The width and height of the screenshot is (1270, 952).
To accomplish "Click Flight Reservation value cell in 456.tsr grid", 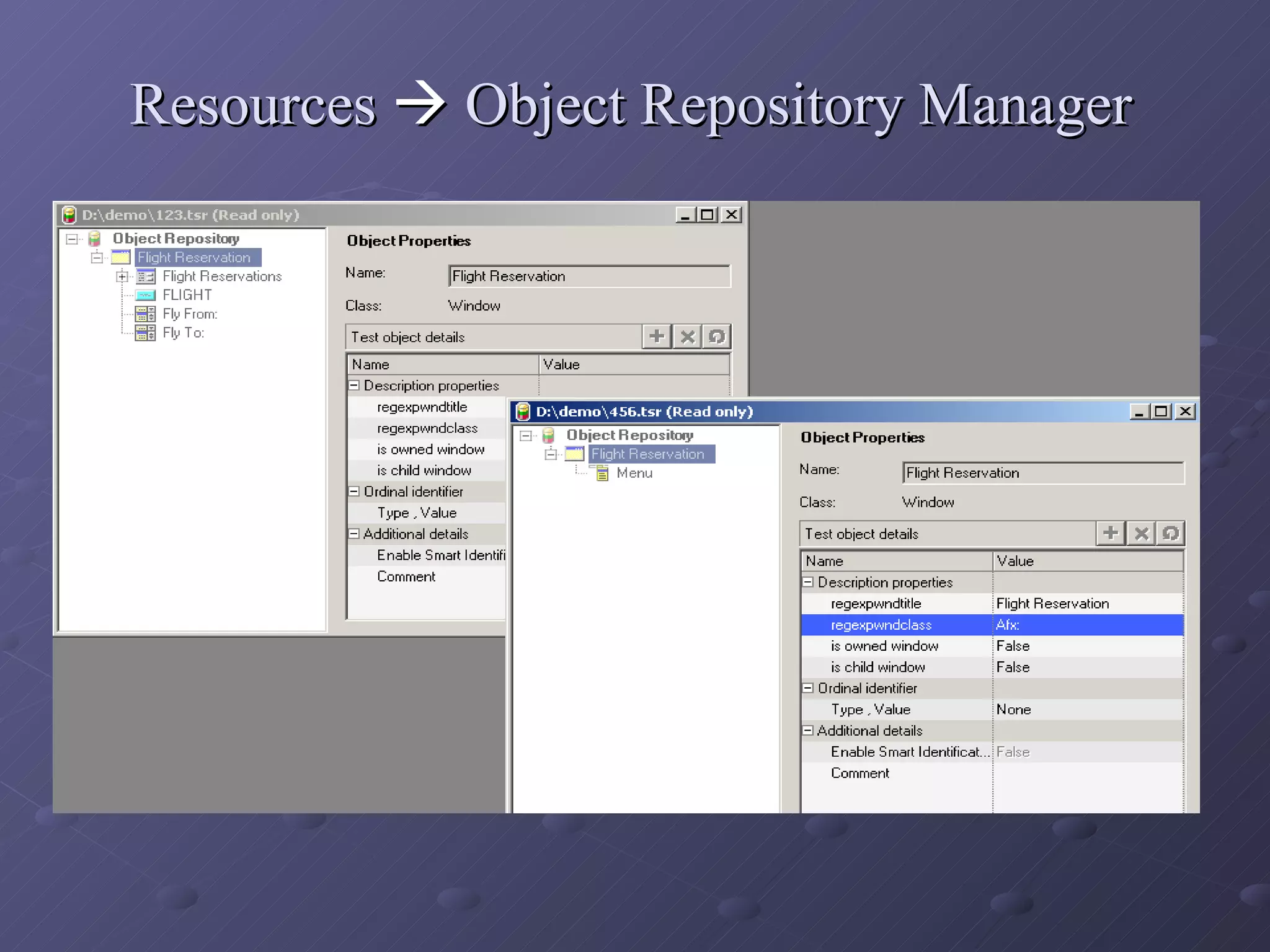I will click(x=1088, y=604).
